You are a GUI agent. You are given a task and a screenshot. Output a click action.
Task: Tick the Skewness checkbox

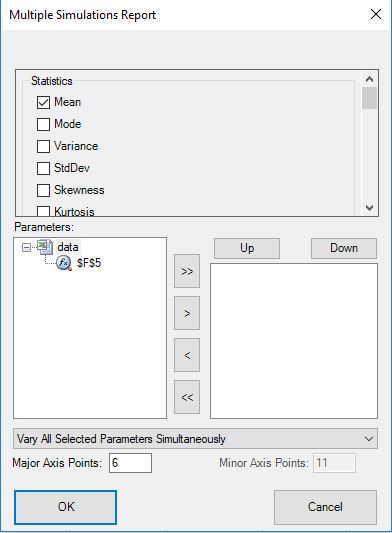click(x=43, y=190)
